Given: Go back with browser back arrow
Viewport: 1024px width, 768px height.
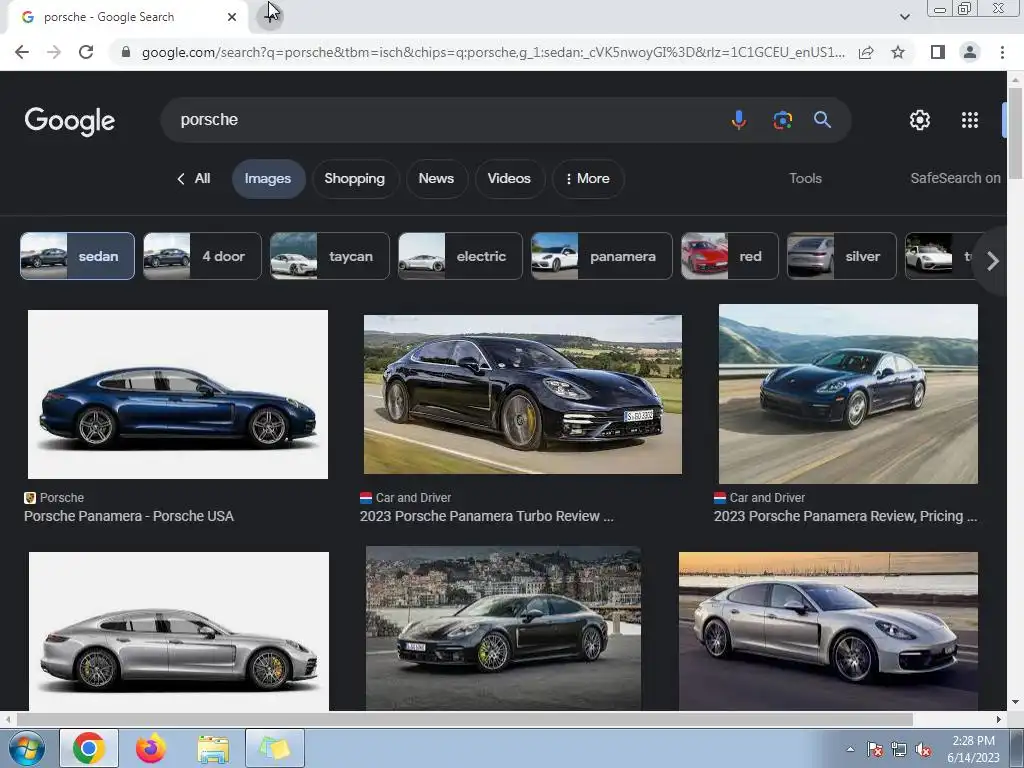Looking at the screenshot, I should [x=22, y=52].
